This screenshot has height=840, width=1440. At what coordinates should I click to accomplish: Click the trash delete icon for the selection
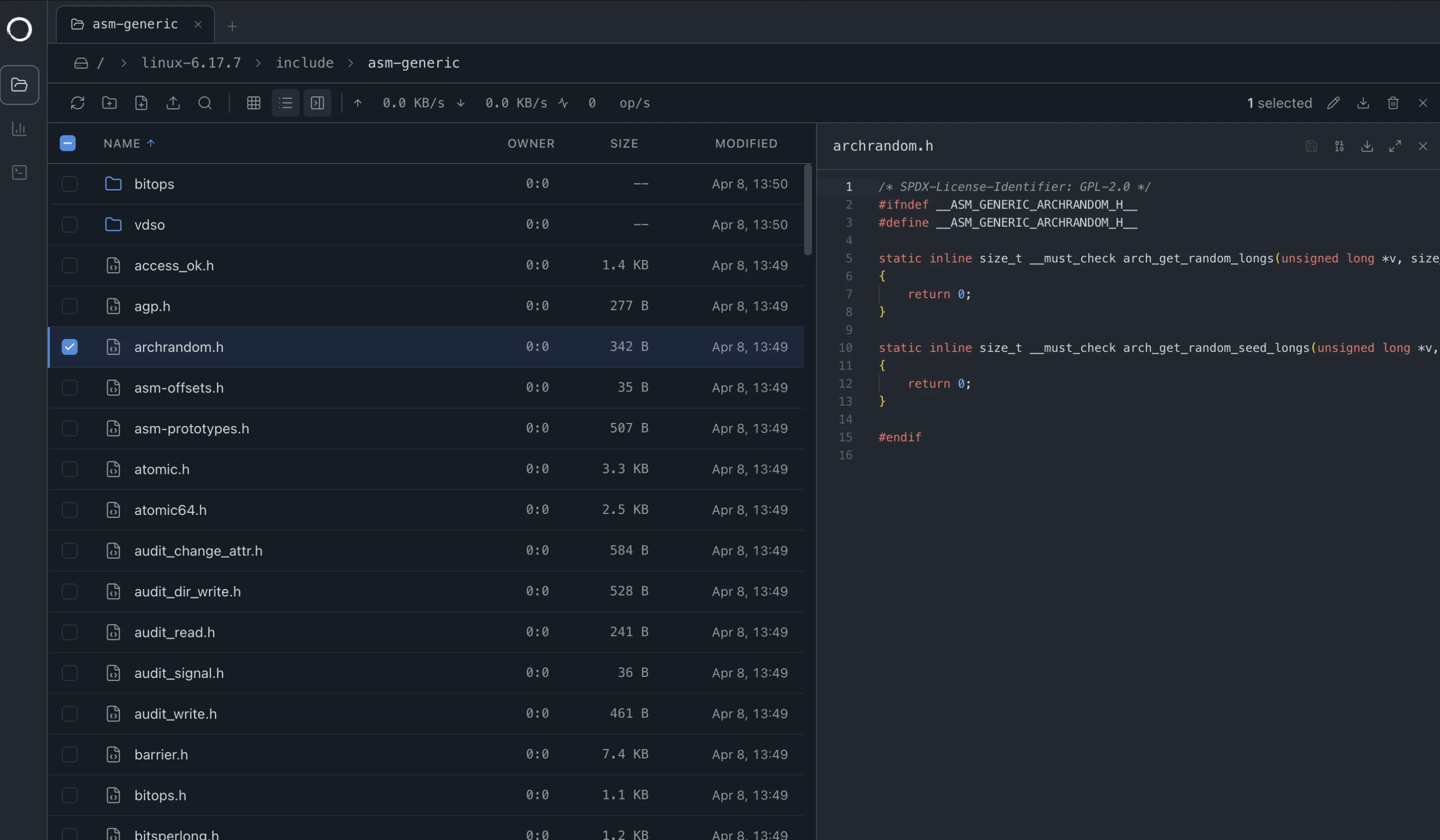click(1393, 103)
